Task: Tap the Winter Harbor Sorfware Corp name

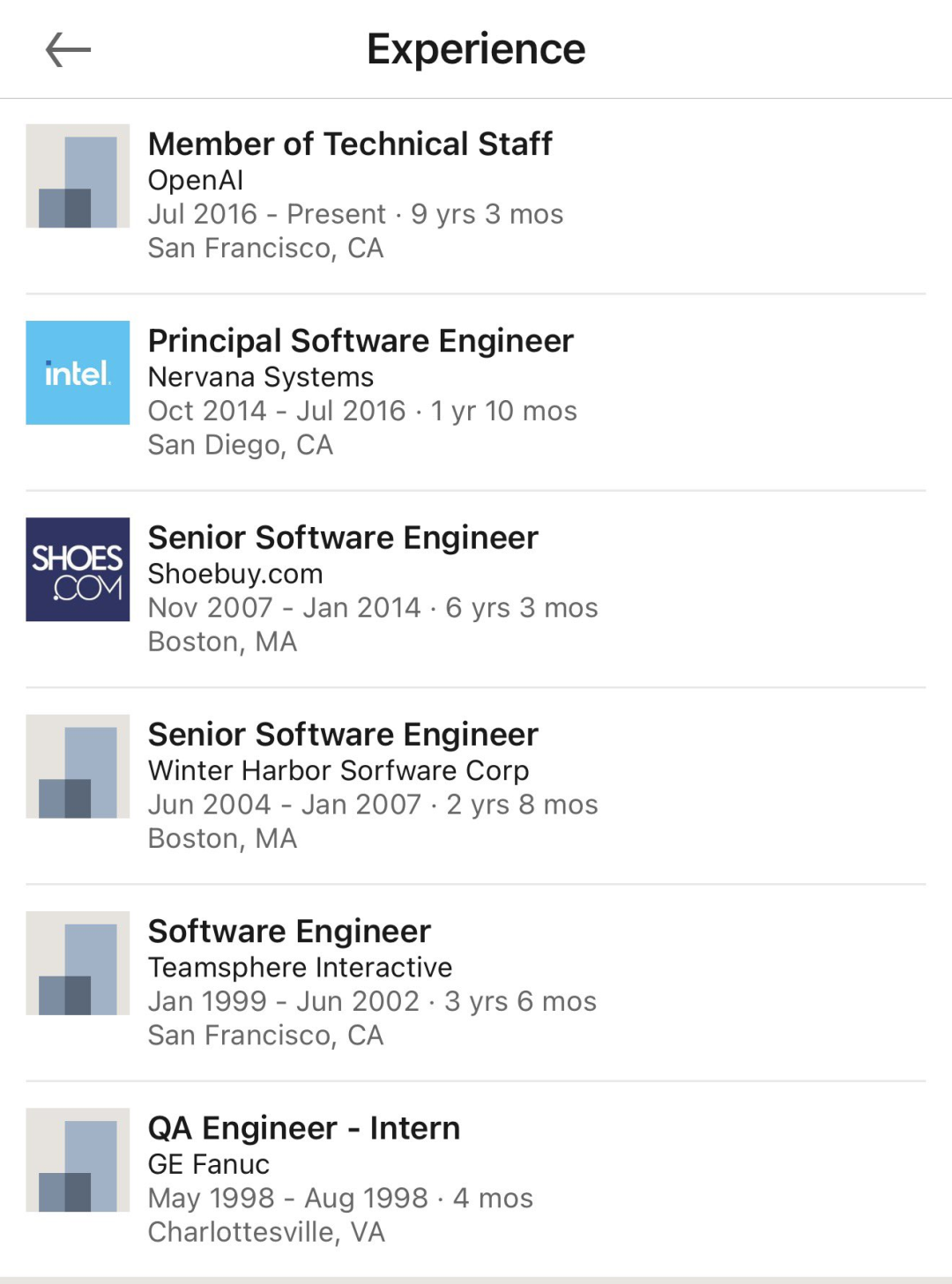Action: click(338, 770)
